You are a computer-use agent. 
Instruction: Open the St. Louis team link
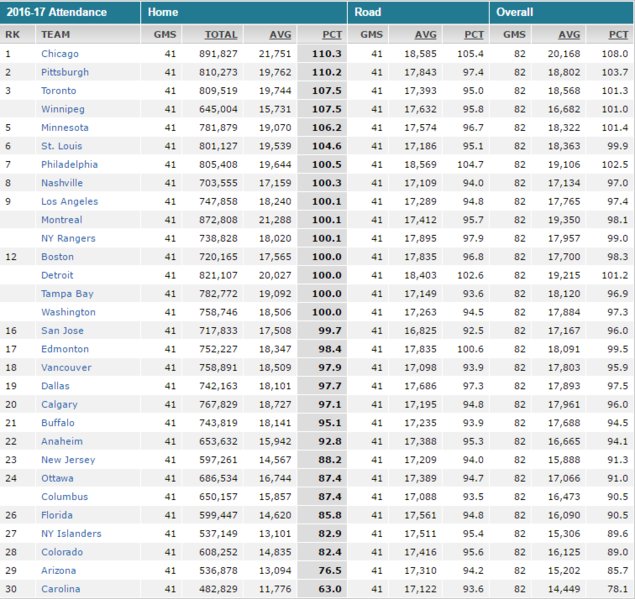coord(62,146)
